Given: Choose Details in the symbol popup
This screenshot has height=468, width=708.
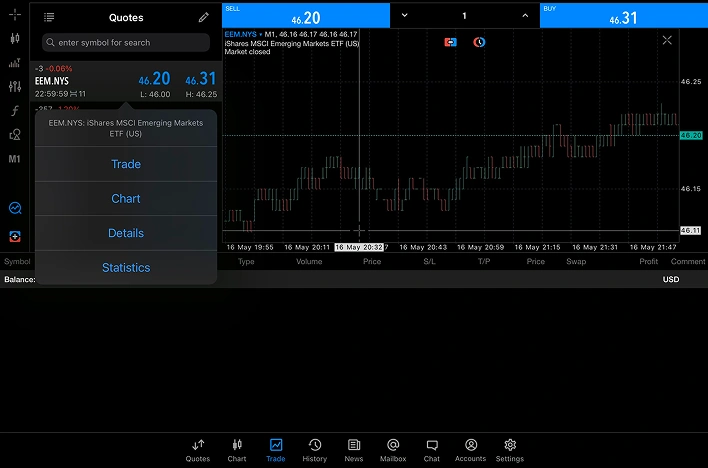Looking at the screenshot, I should tap(126, 233).
